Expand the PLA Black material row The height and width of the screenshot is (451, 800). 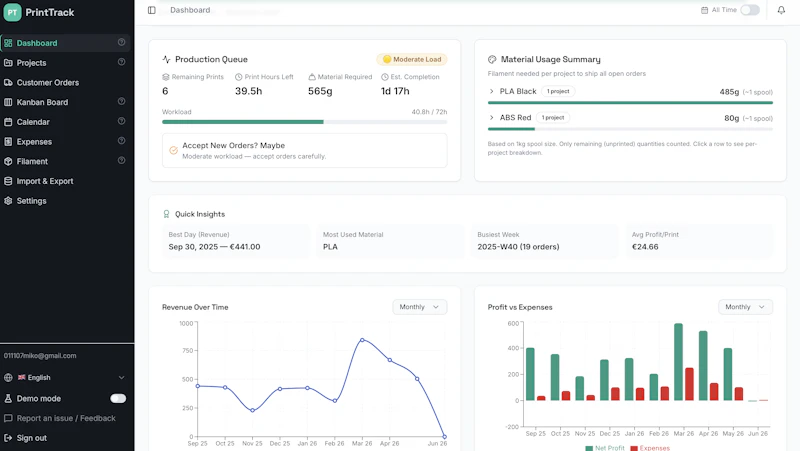[630, 92]
